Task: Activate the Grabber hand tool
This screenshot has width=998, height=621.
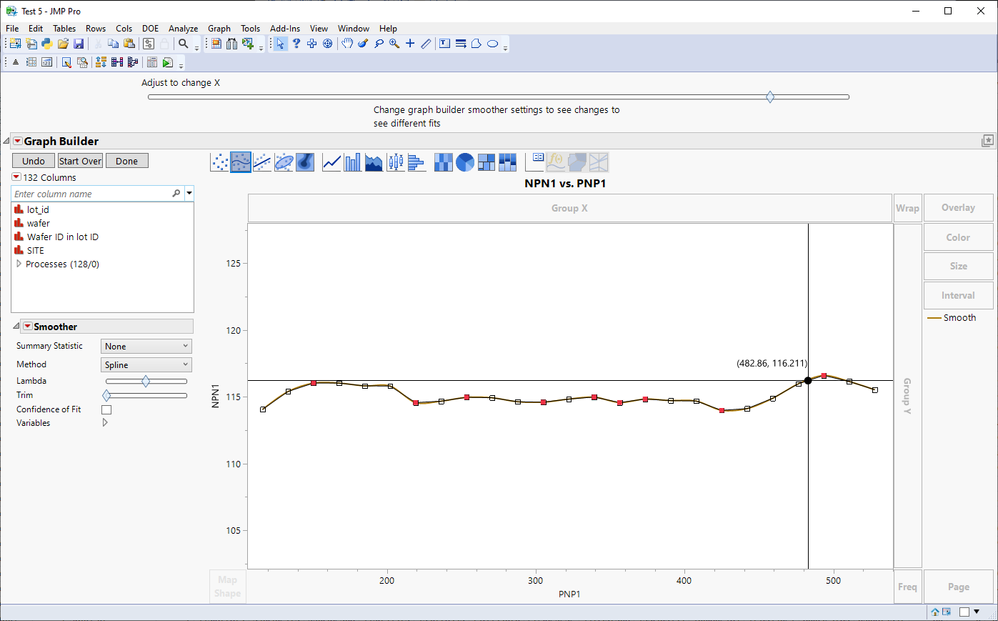Action: click(347, 44)
